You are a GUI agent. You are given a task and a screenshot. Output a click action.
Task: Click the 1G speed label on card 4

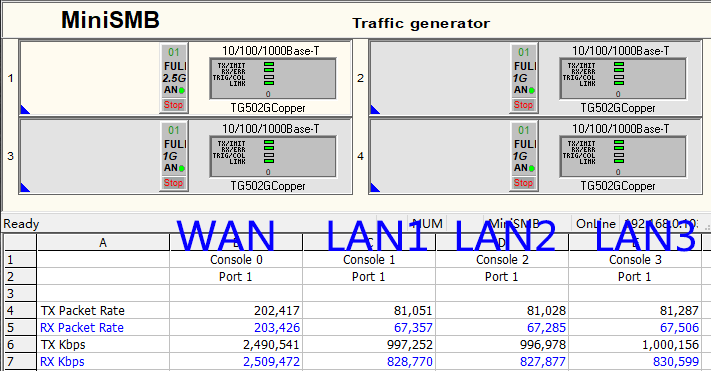(521, 156)
